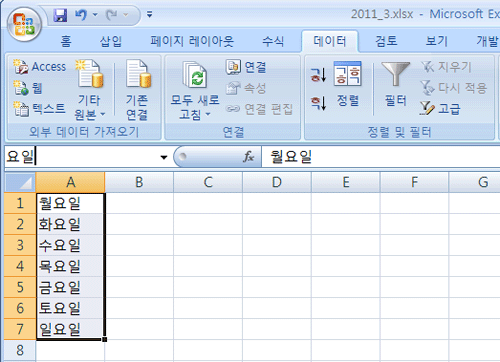
Task: Expand the Name Box dropdown arrow
Action: (x=164, y=157)
